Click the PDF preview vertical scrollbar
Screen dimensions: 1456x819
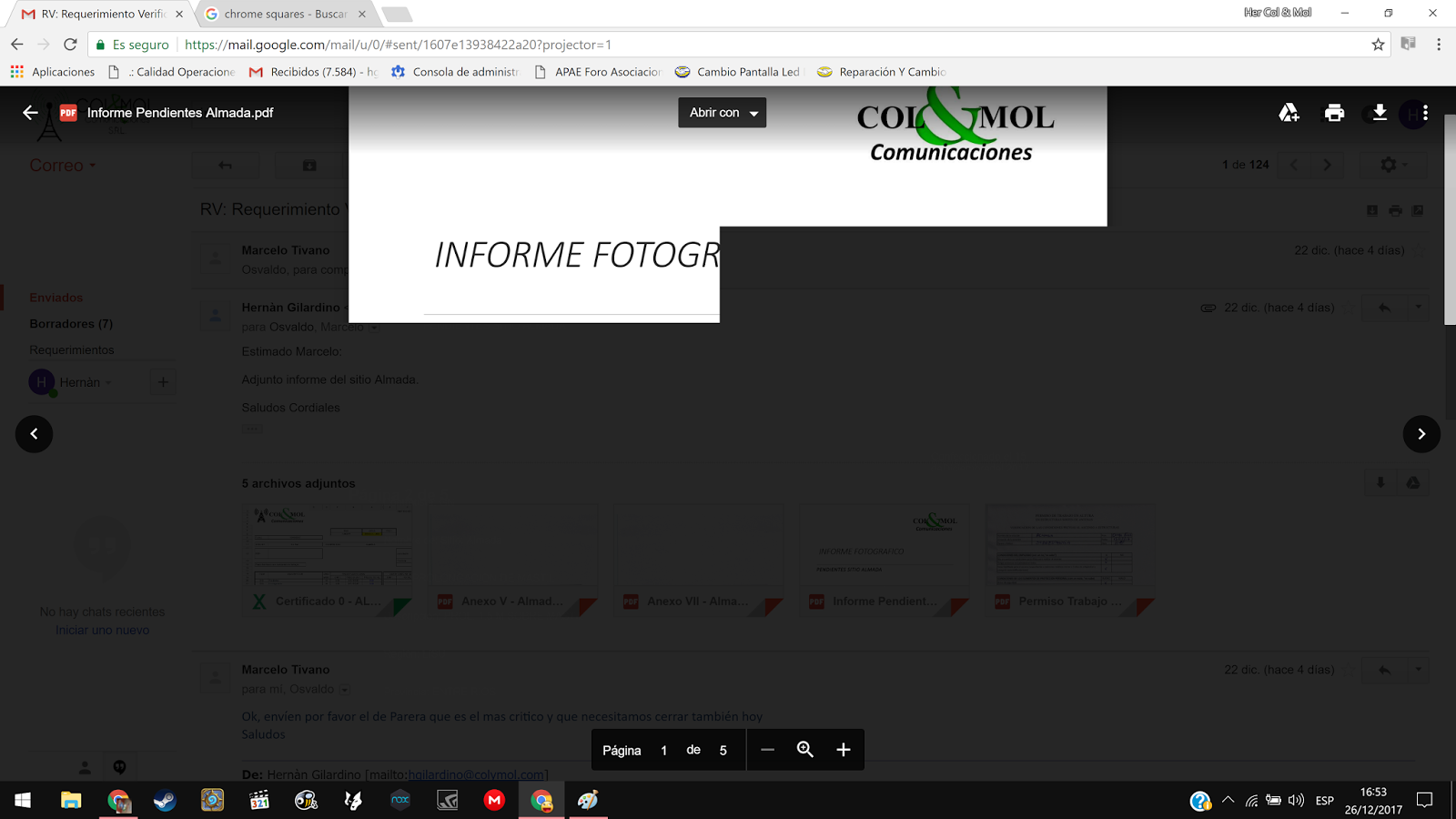point(1450,218)
